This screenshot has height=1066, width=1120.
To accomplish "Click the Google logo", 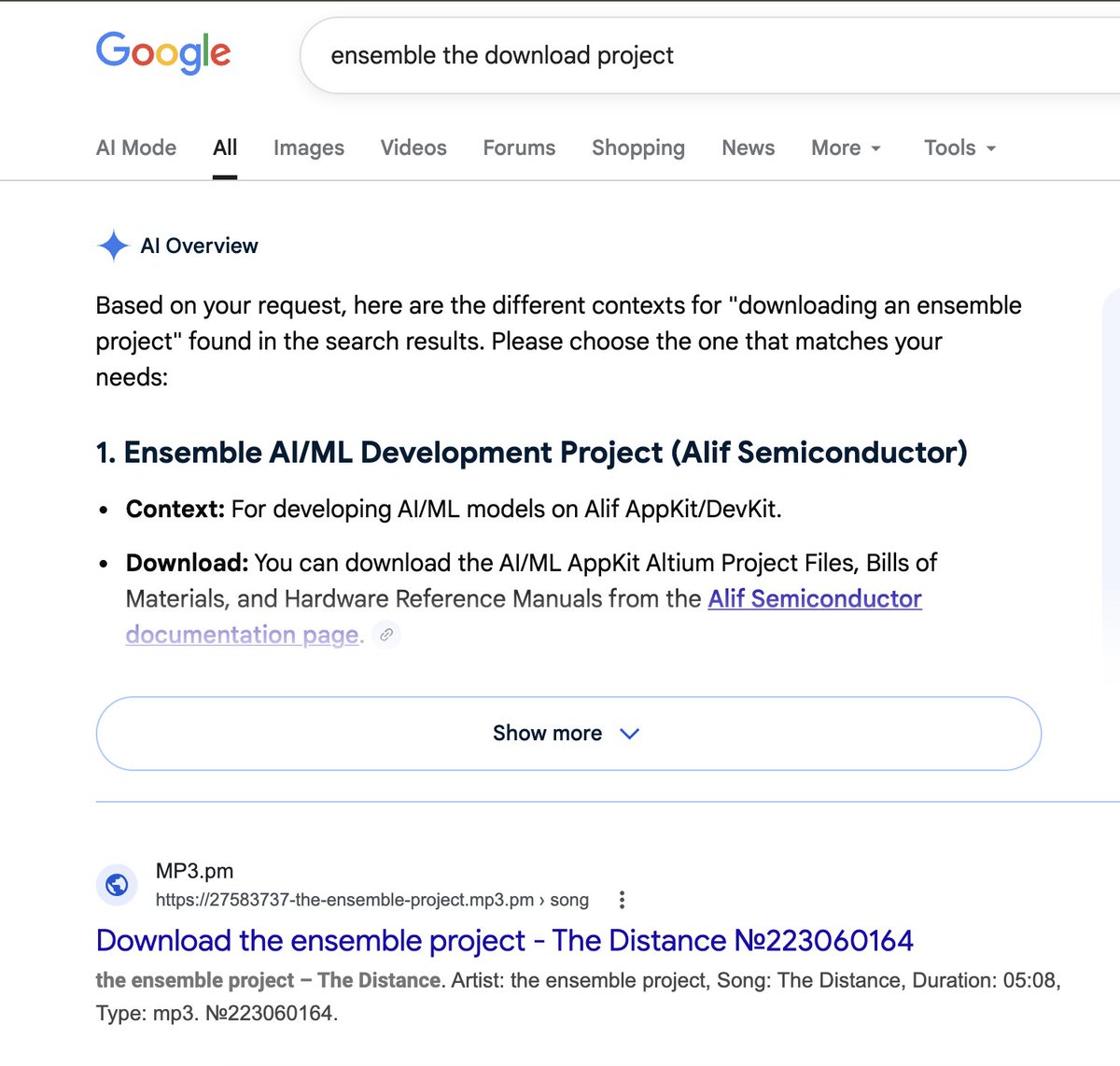I will click(x=163, y=53).
